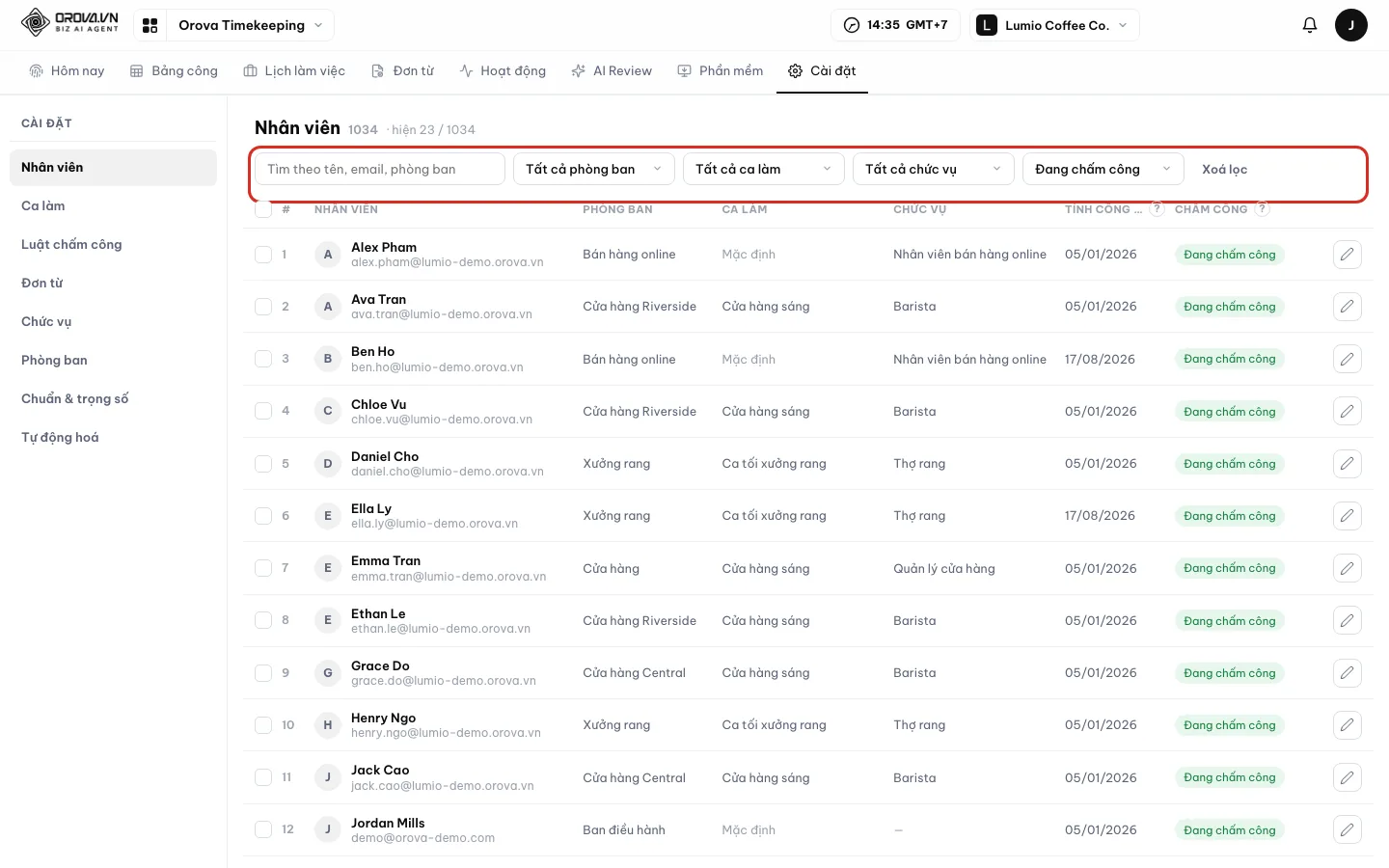The width and height of the screenshot is (1389, 868).
Task: Click Xoá lọc to clear filters
Action: point(1224,169)
